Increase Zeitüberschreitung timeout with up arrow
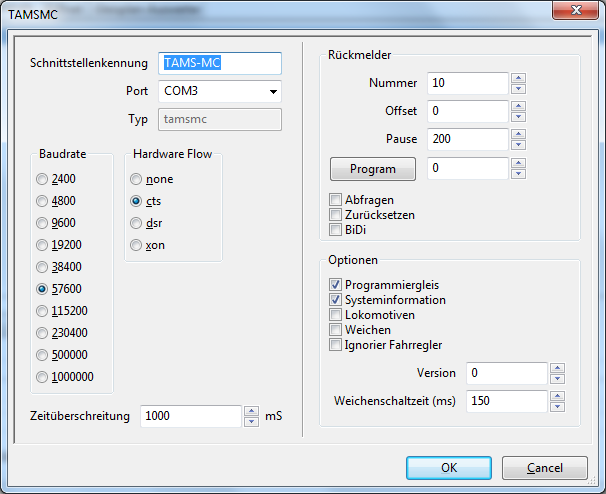Viewport: 606px width, 494px height. (x=250, y=410)
